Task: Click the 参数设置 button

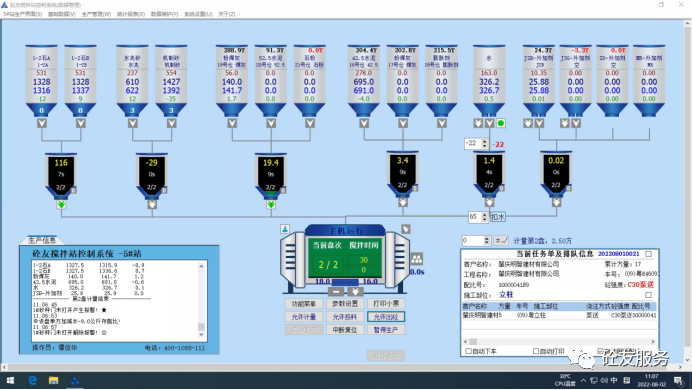Action: click(x=345, y=304)
